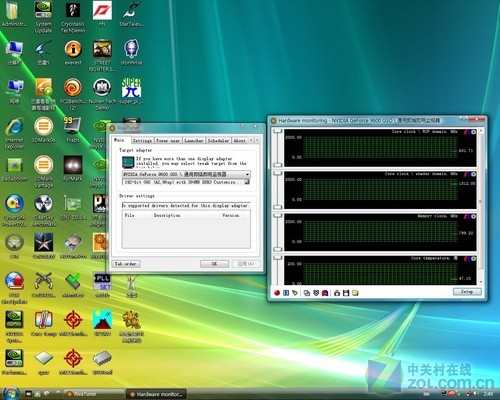Open the STREET FIGHTER desktop shortcut

click(x=102, y=56)
